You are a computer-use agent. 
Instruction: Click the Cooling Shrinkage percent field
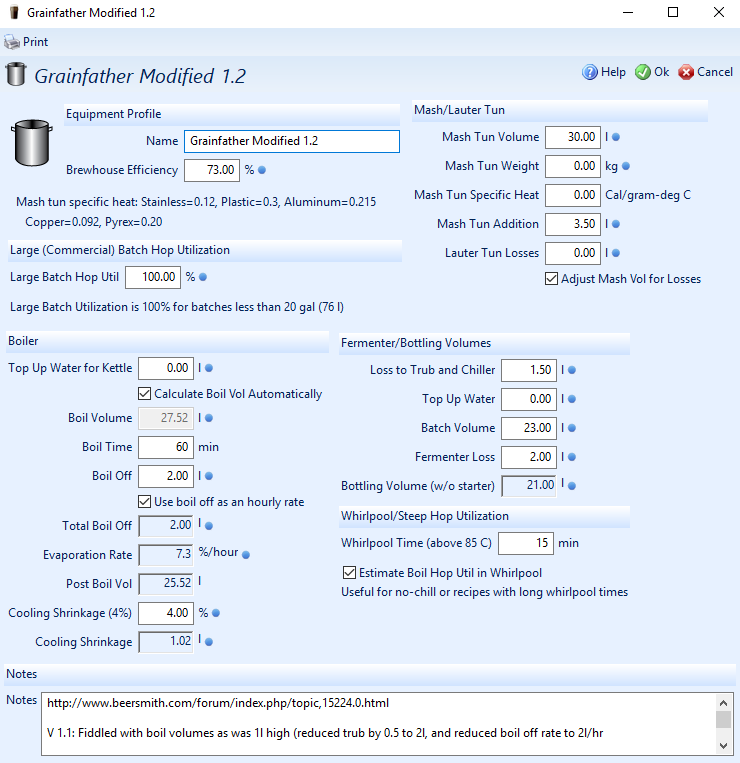[x=166, y=613]
